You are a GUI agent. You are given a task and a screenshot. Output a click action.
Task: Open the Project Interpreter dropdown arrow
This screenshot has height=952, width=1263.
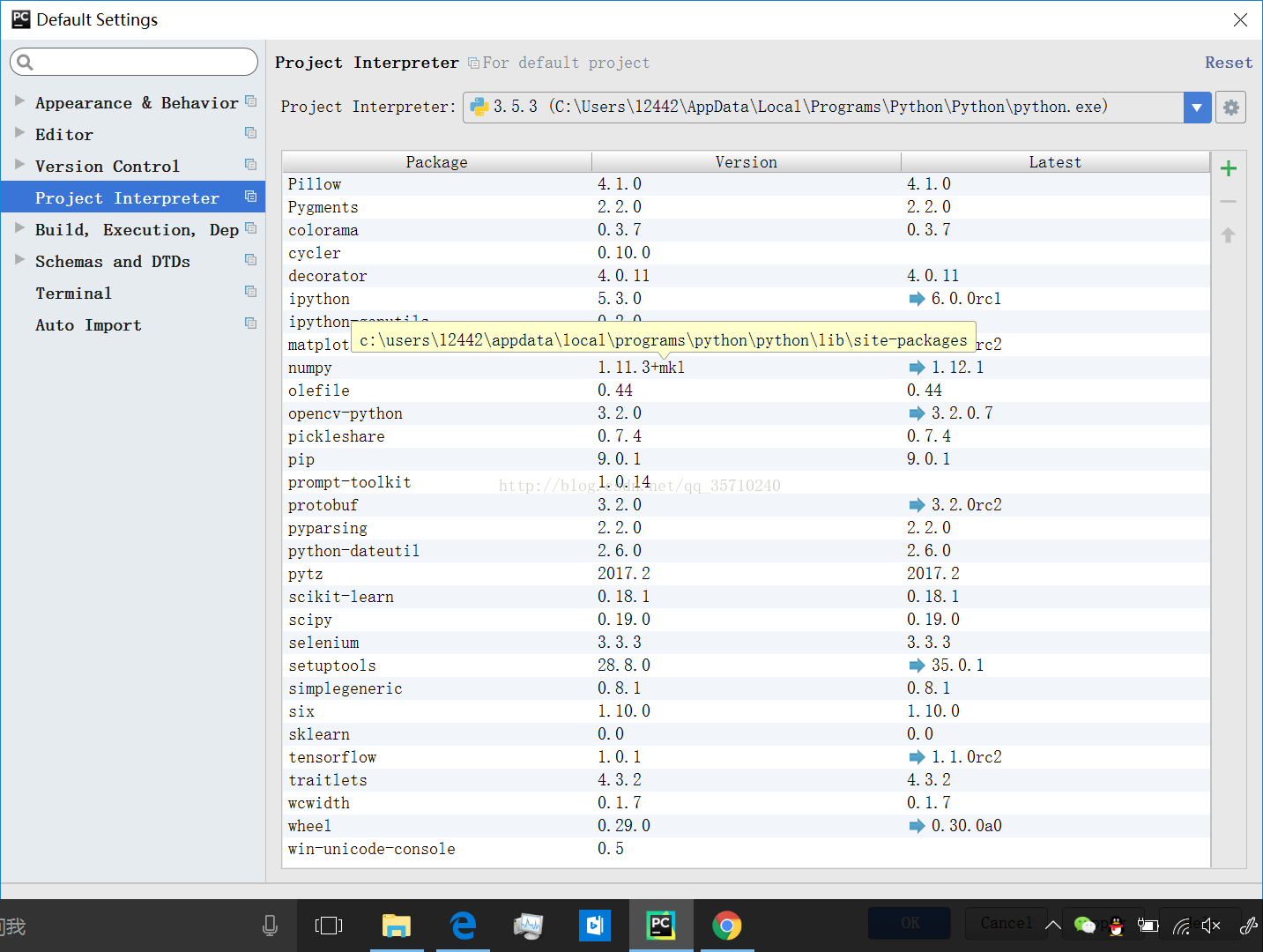[x=1197, y=108]
